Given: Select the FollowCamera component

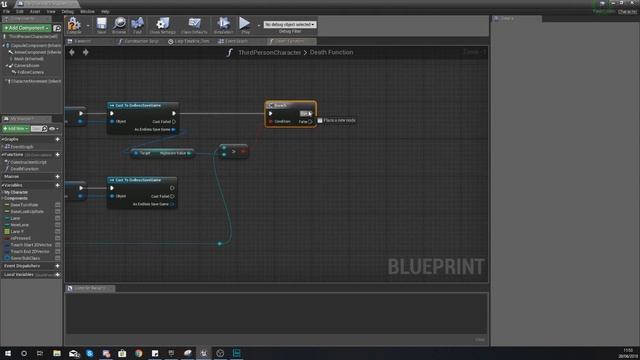Looking at the screenshot, I should pos(30,72).
